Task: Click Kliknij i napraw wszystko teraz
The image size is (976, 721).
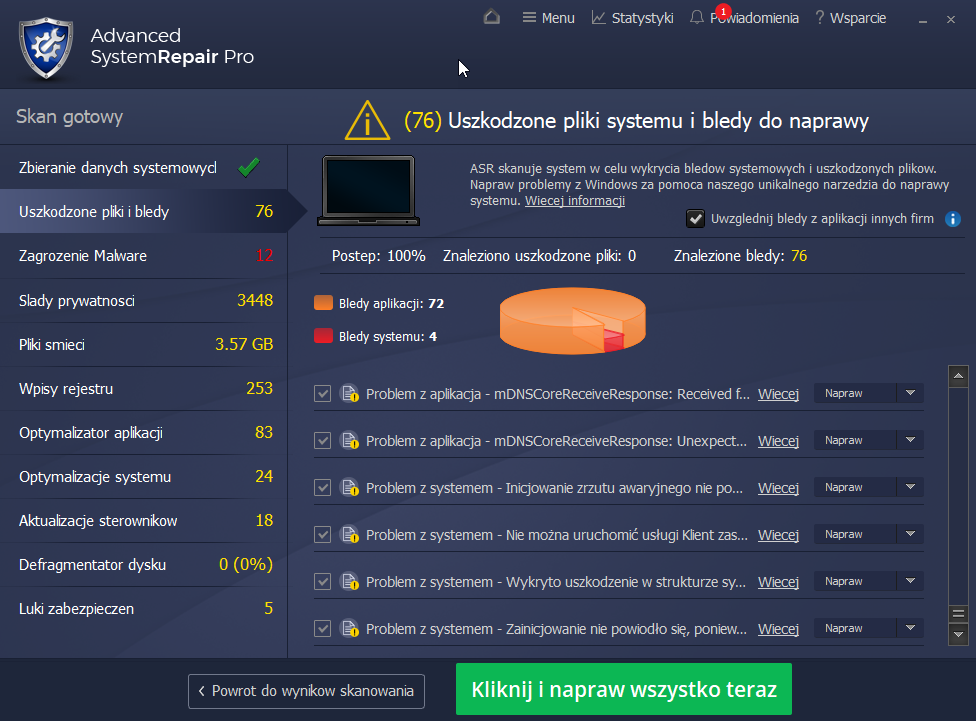Action: [x=624, y=689]
